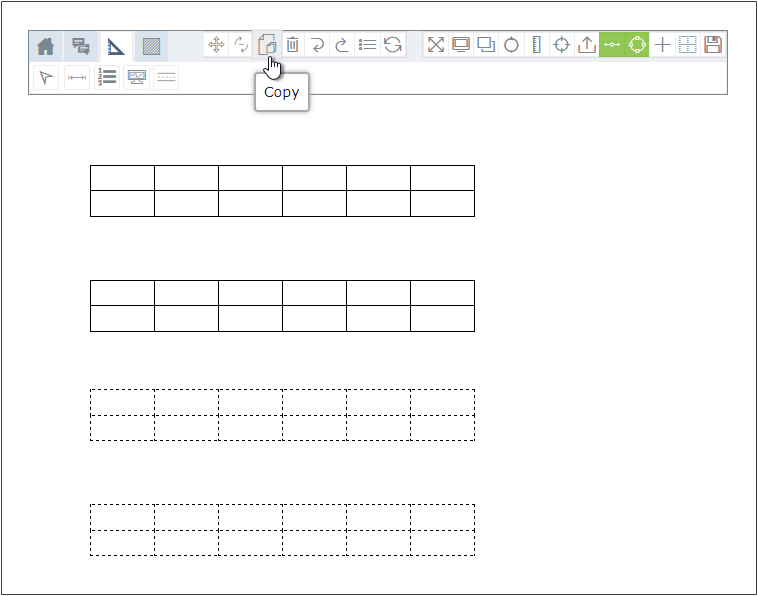Click the Save floppy disk icon
The image size is (758, 596).
pos(713,45)
